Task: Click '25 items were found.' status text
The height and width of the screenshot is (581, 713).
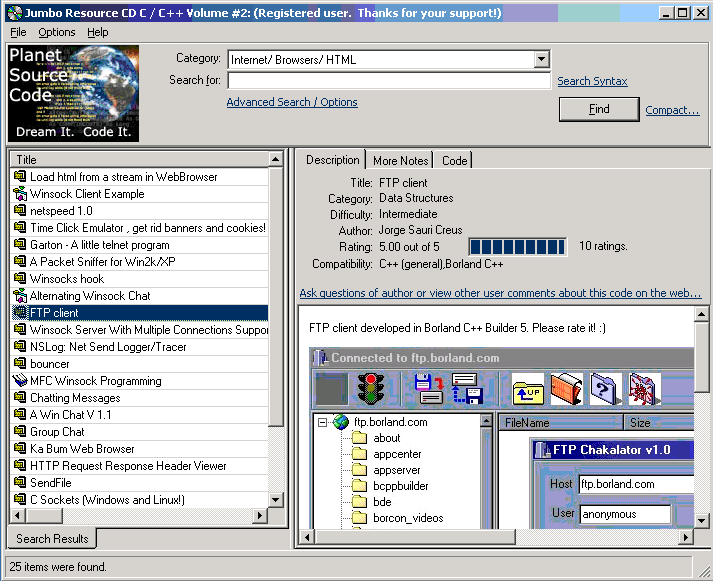Action: tap(58, 566)
